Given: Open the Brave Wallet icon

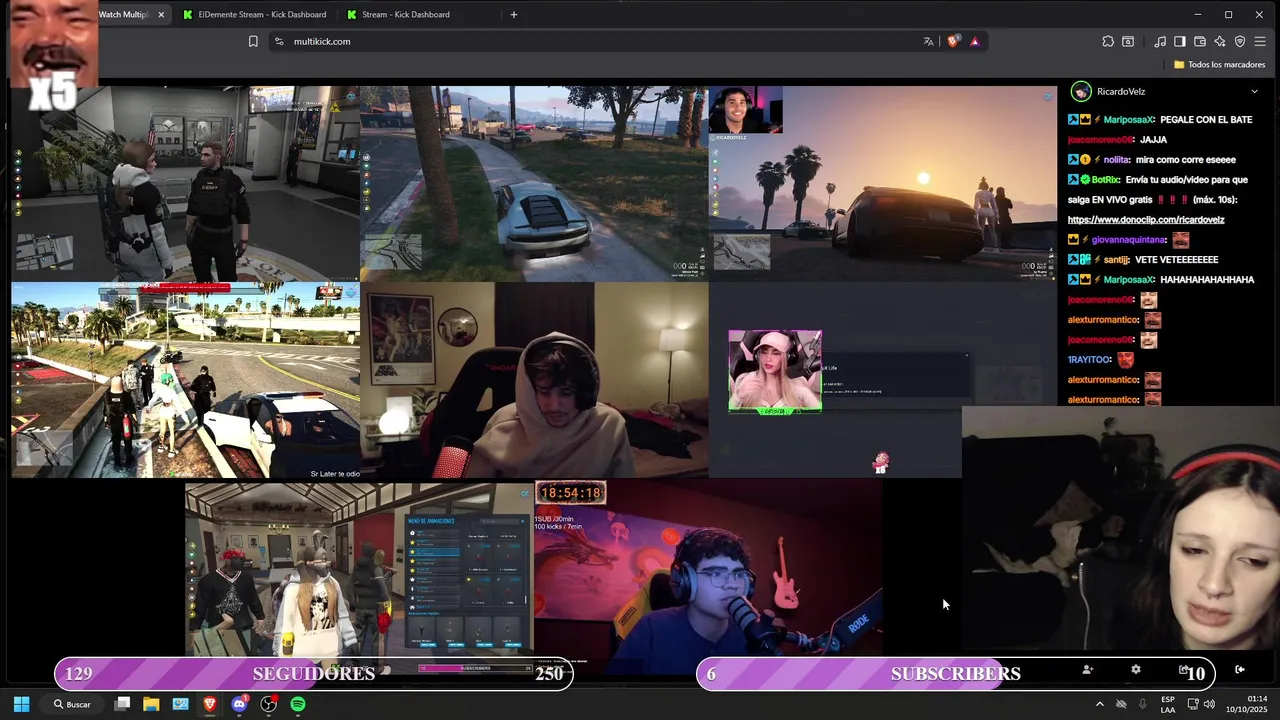Looking at the screenshot, I should click(1200, 41).
